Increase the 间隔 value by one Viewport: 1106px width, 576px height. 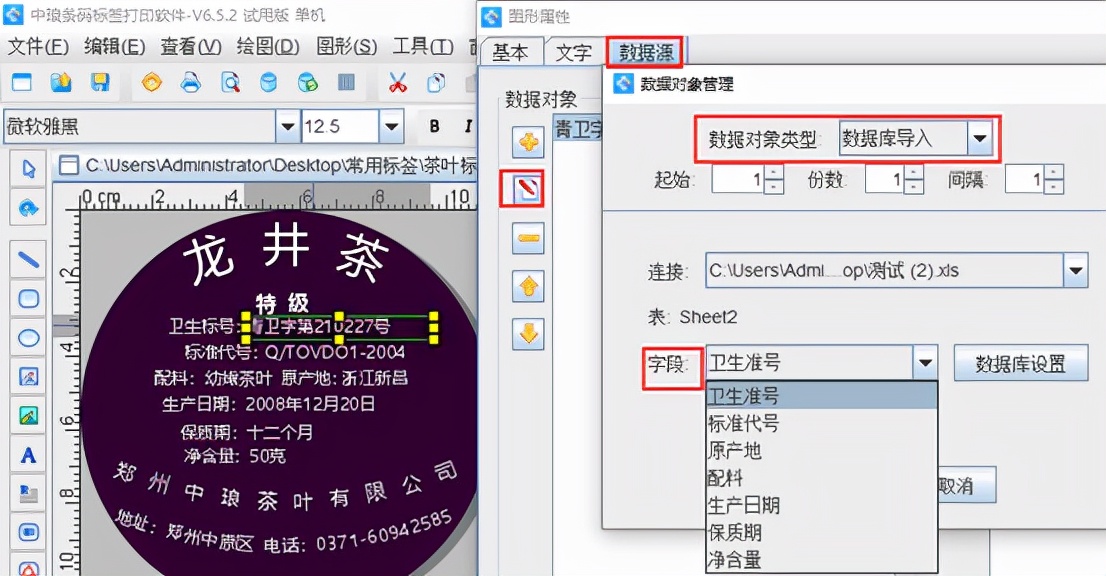1054,173
